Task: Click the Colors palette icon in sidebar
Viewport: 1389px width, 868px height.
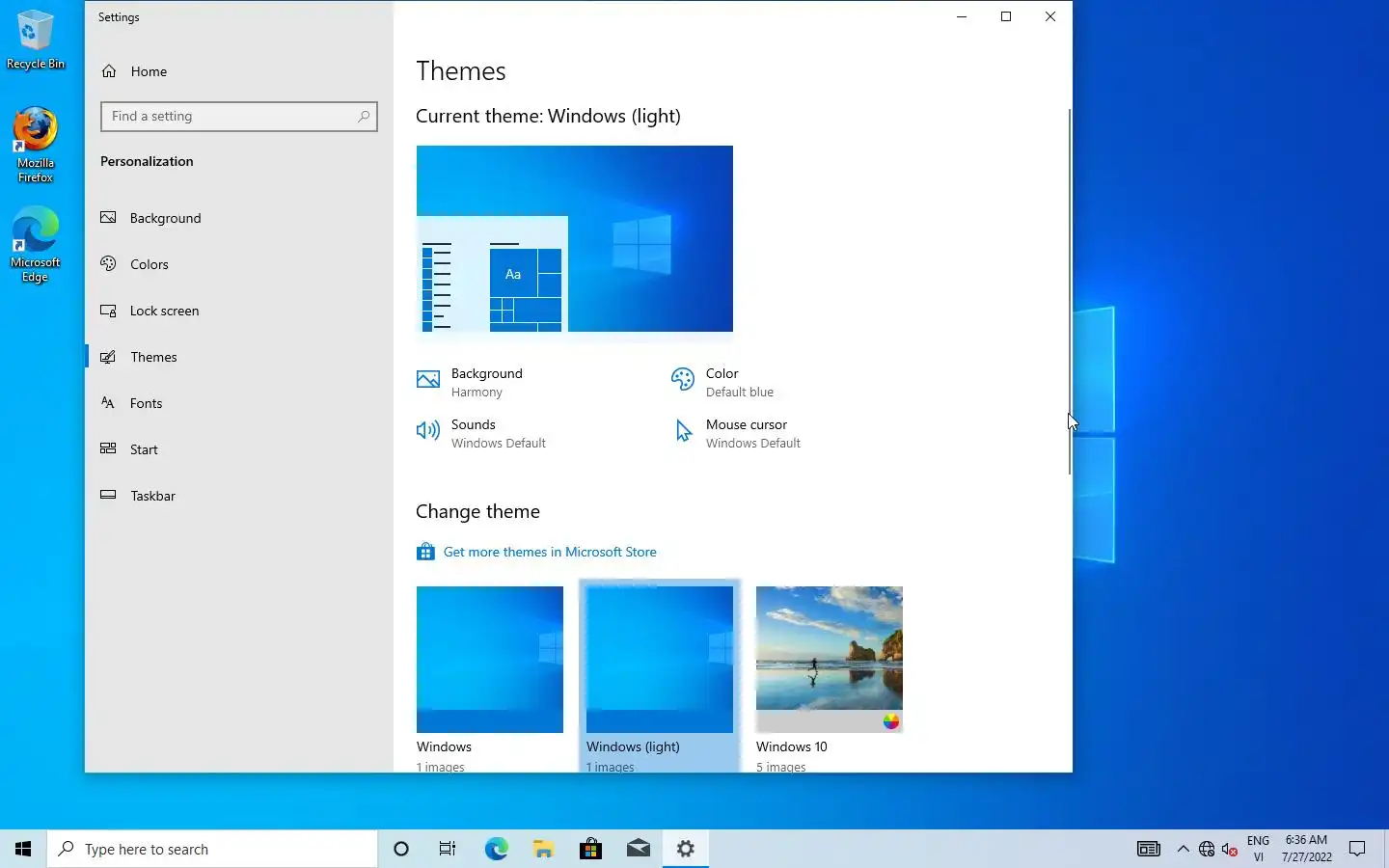Action: 108,264
